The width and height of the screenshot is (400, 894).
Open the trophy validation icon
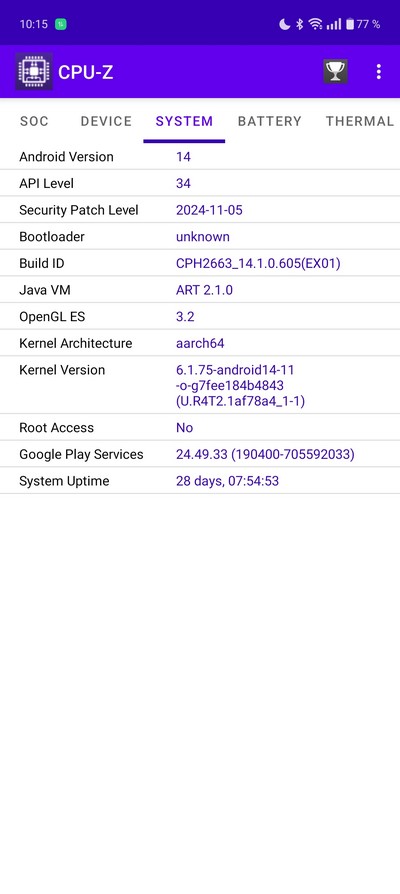[x=335, y=71]
